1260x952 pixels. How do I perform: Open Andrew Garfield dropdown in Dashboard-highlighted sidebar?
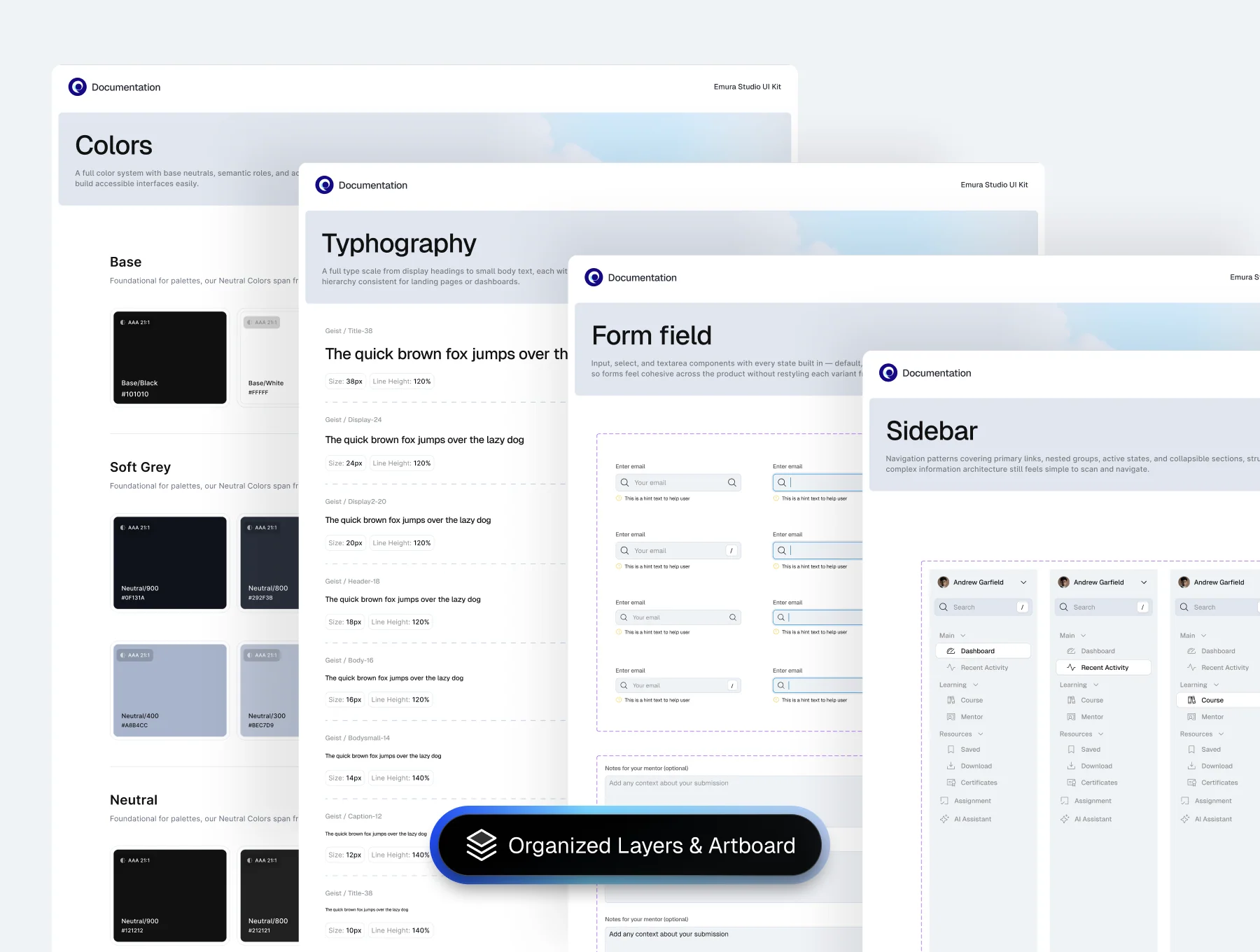click(1023, 582)
